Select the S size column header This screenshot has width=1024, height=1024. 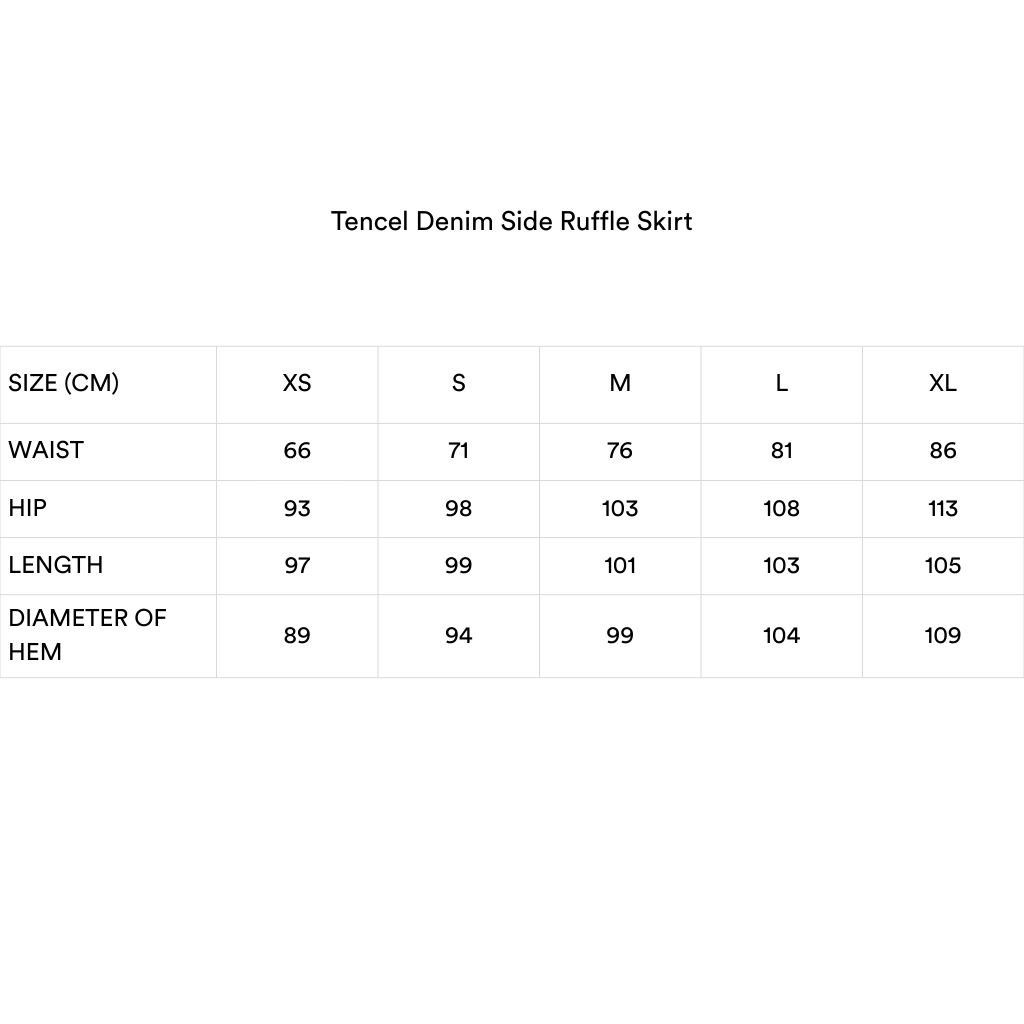click(458, 383)
